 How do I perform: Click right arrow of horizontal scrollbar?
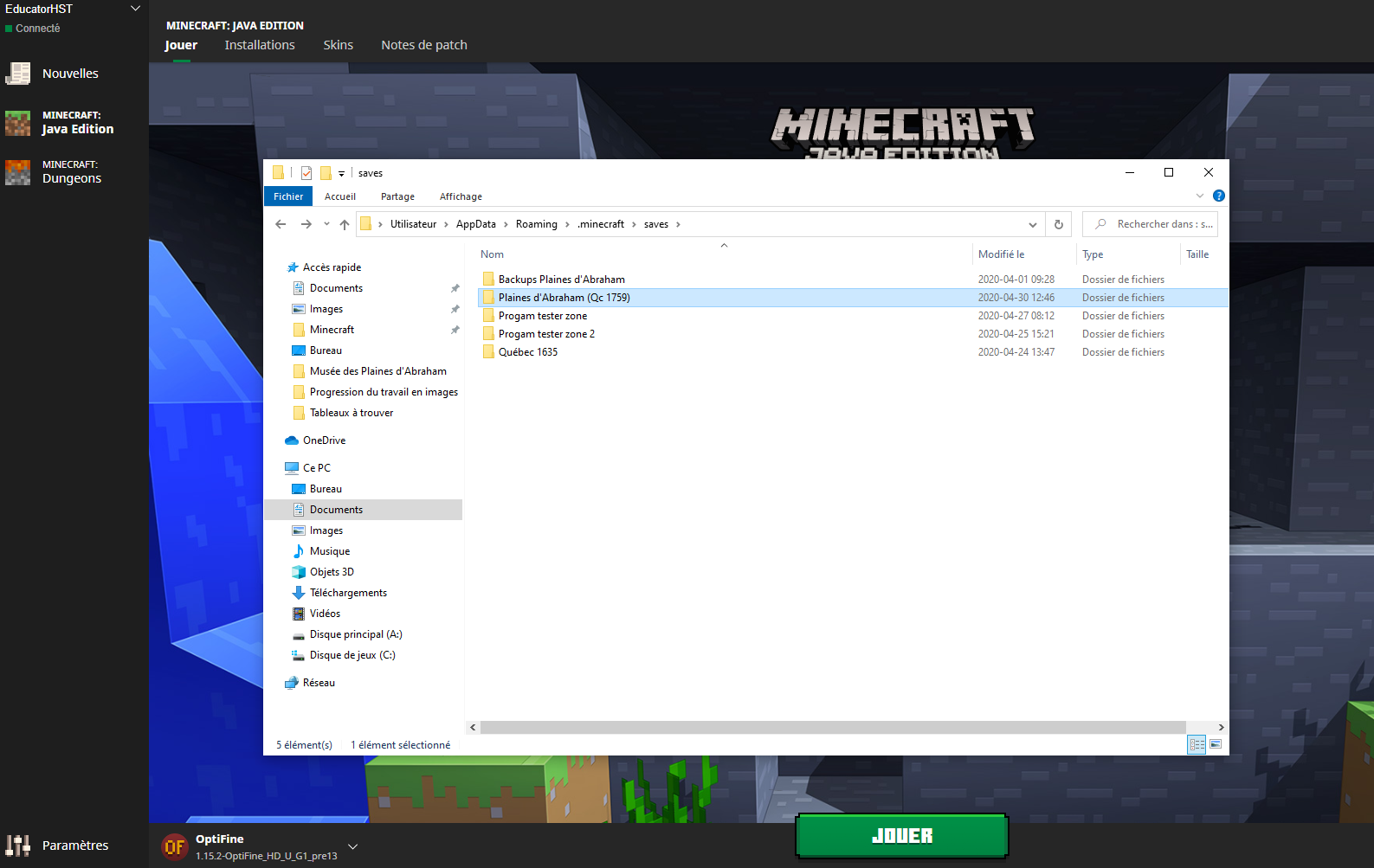click(x=1221, y=728)
